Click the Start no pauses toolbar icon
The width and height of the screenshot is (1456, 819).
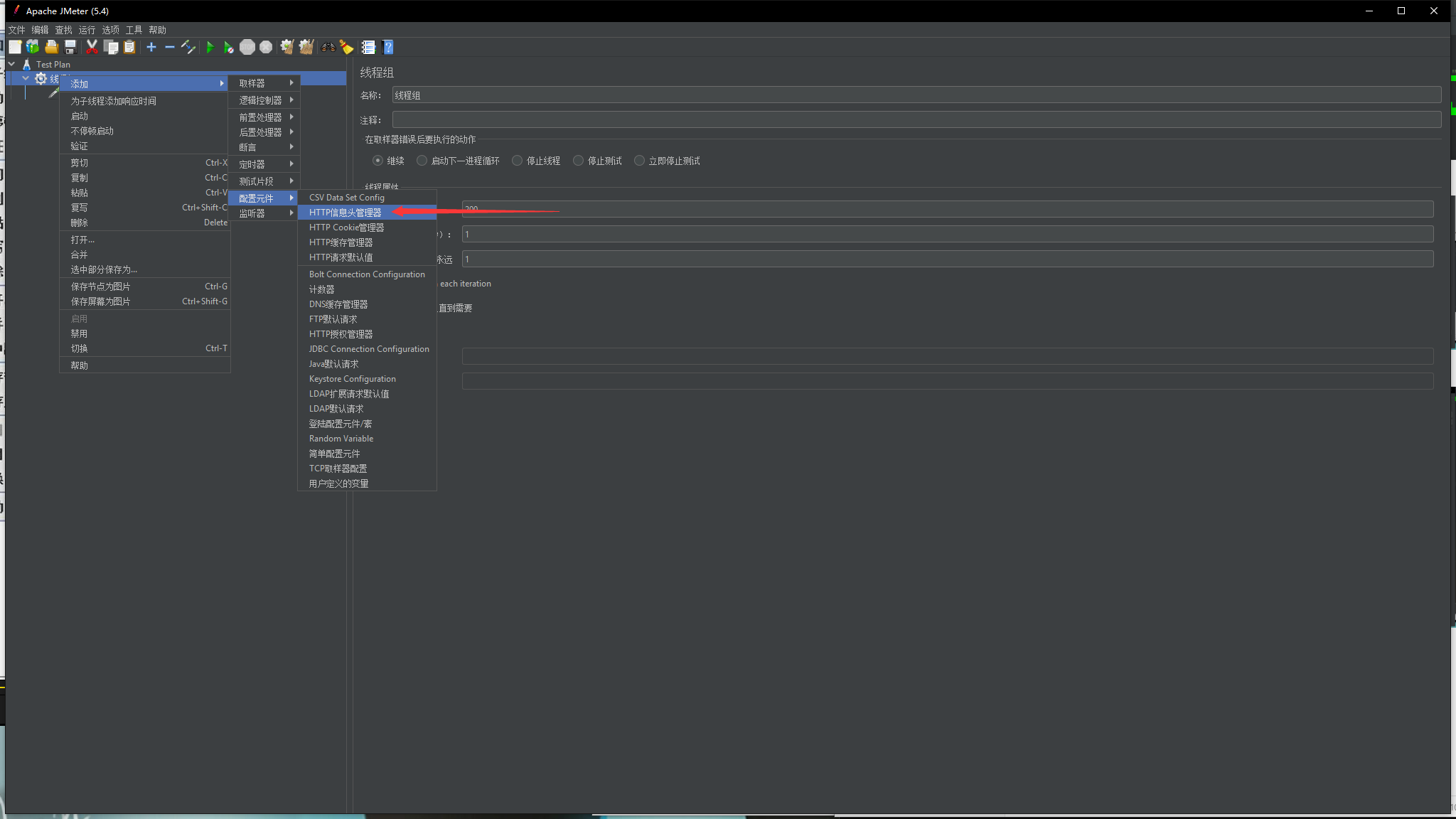[228, 48]
